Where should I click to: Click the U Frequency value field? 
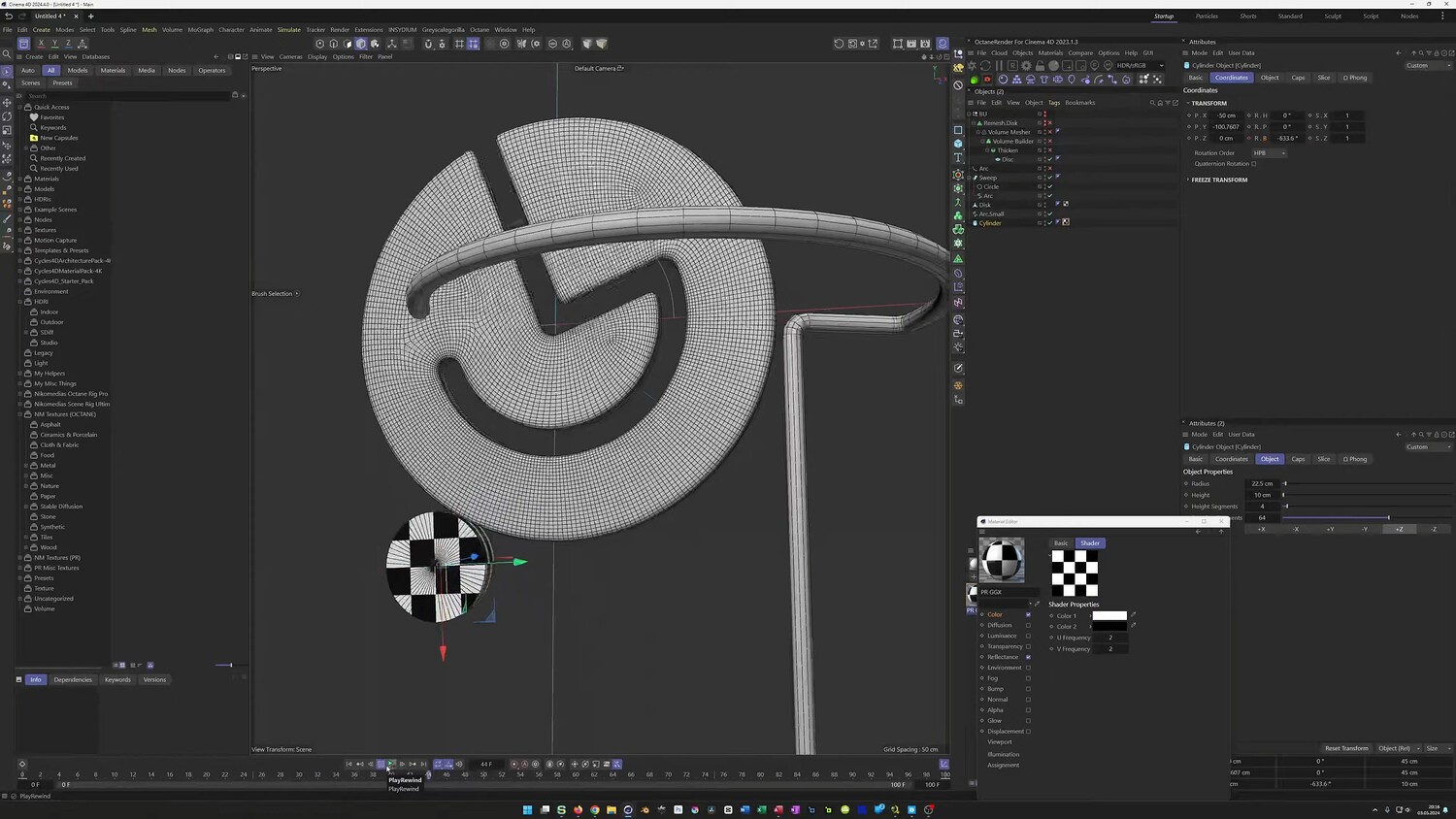[x=1110, y=638]
